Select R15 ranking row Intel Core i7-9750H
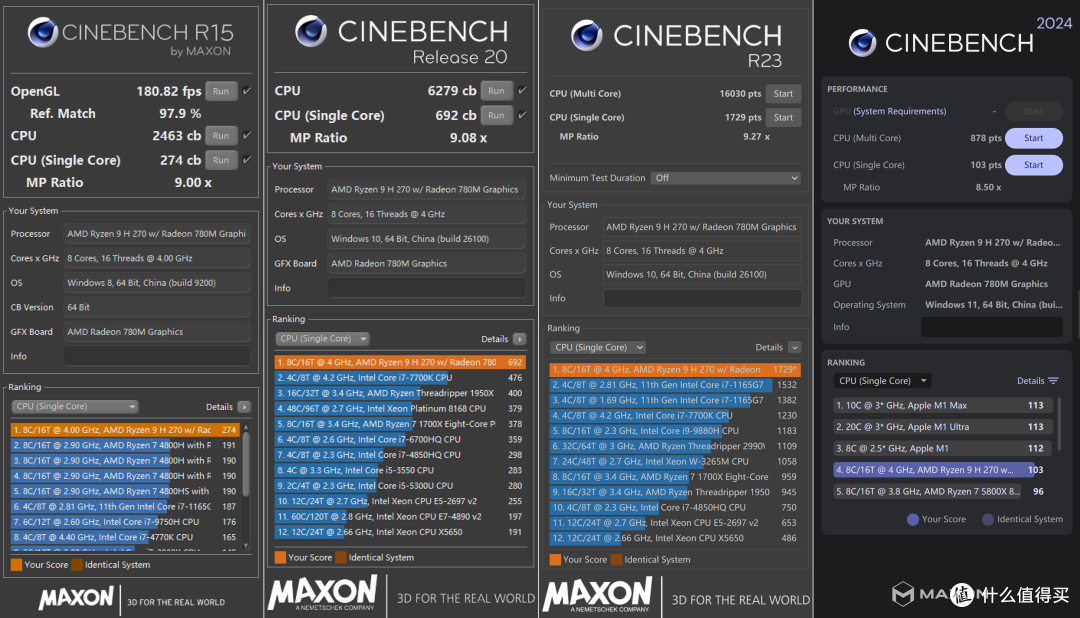Screen dimensions: 1080x618 (125, 522)
